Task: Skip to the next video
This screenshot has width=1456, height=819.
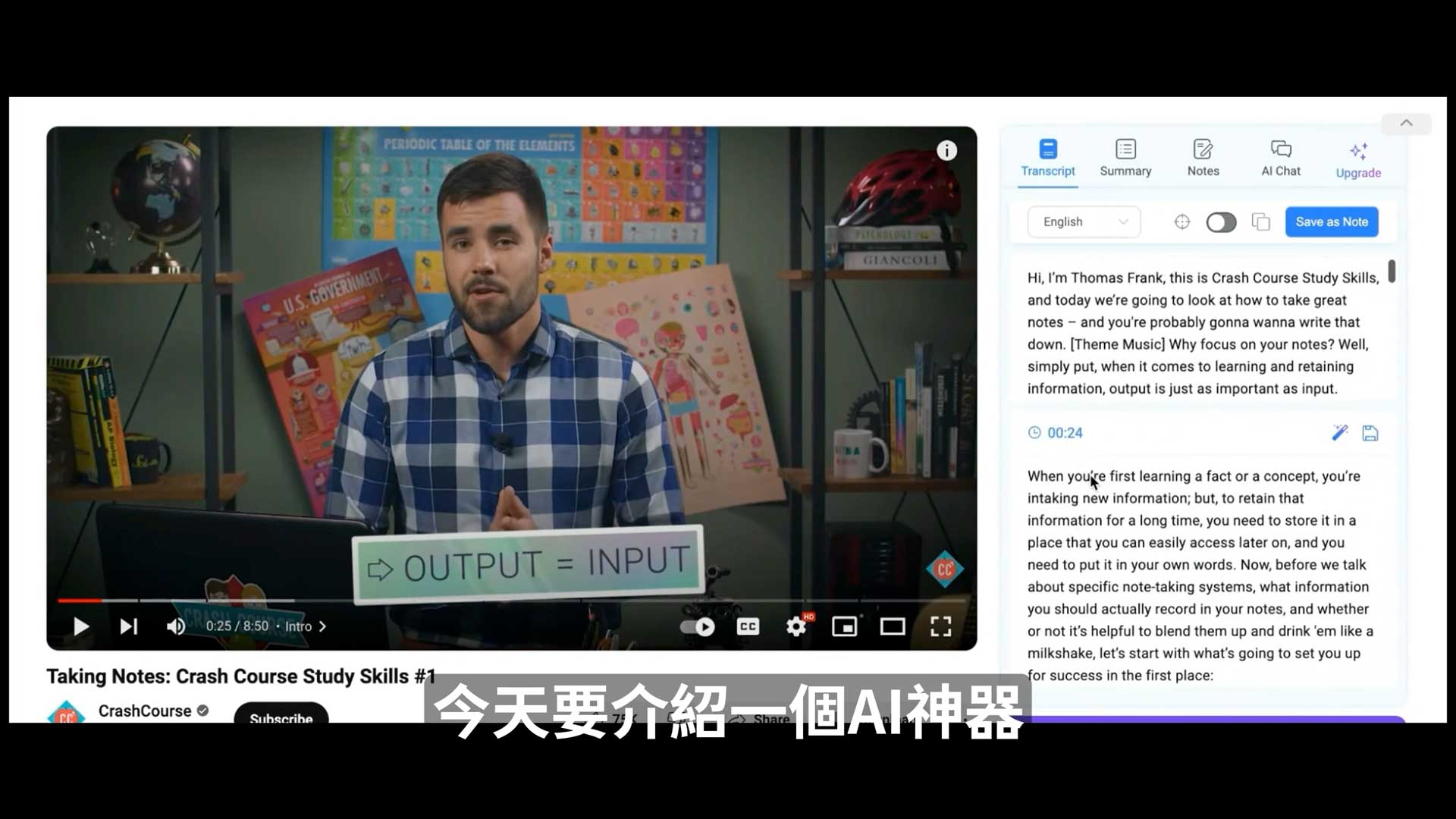Action: coord(129,626)
